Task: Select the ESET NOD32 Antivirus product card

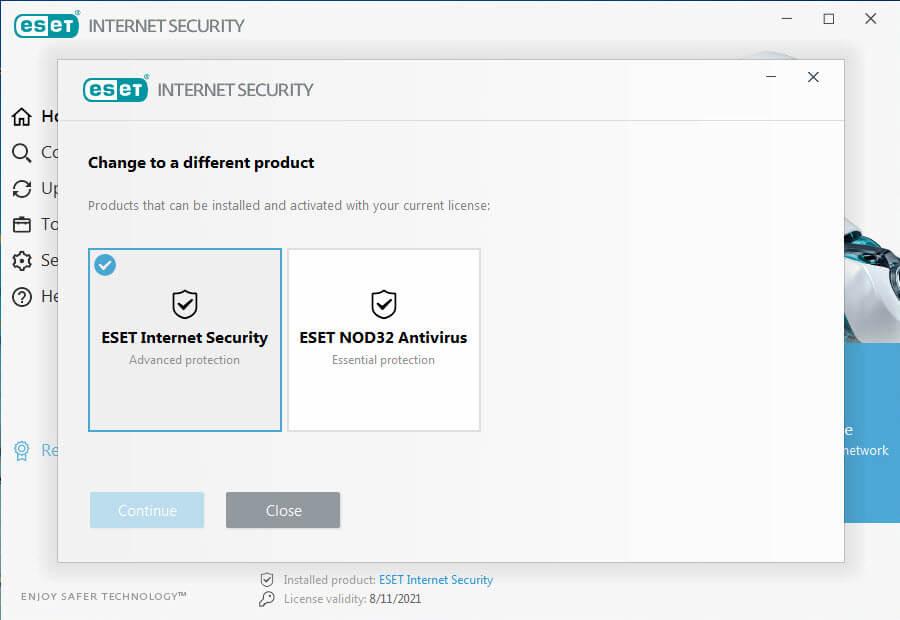Action: pos(383,340)
